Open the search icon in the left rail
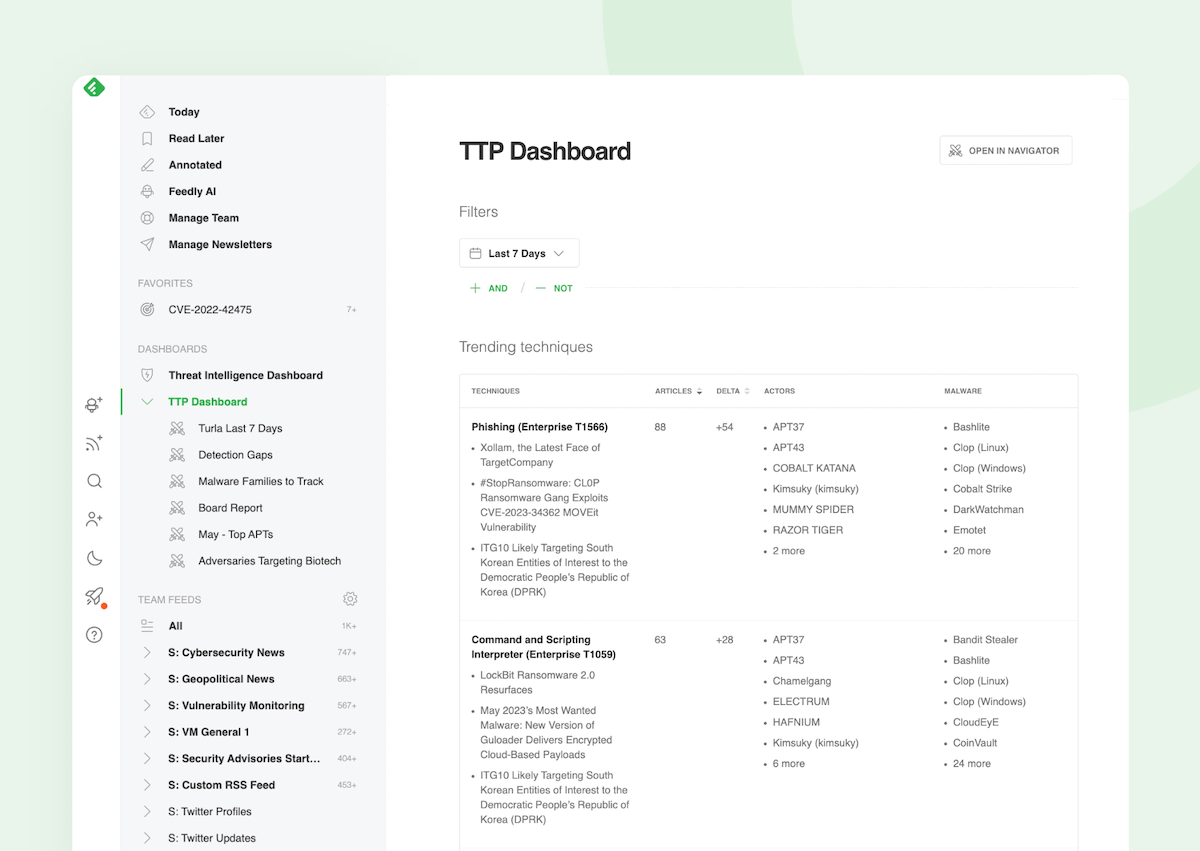 (x=93, y=481)
